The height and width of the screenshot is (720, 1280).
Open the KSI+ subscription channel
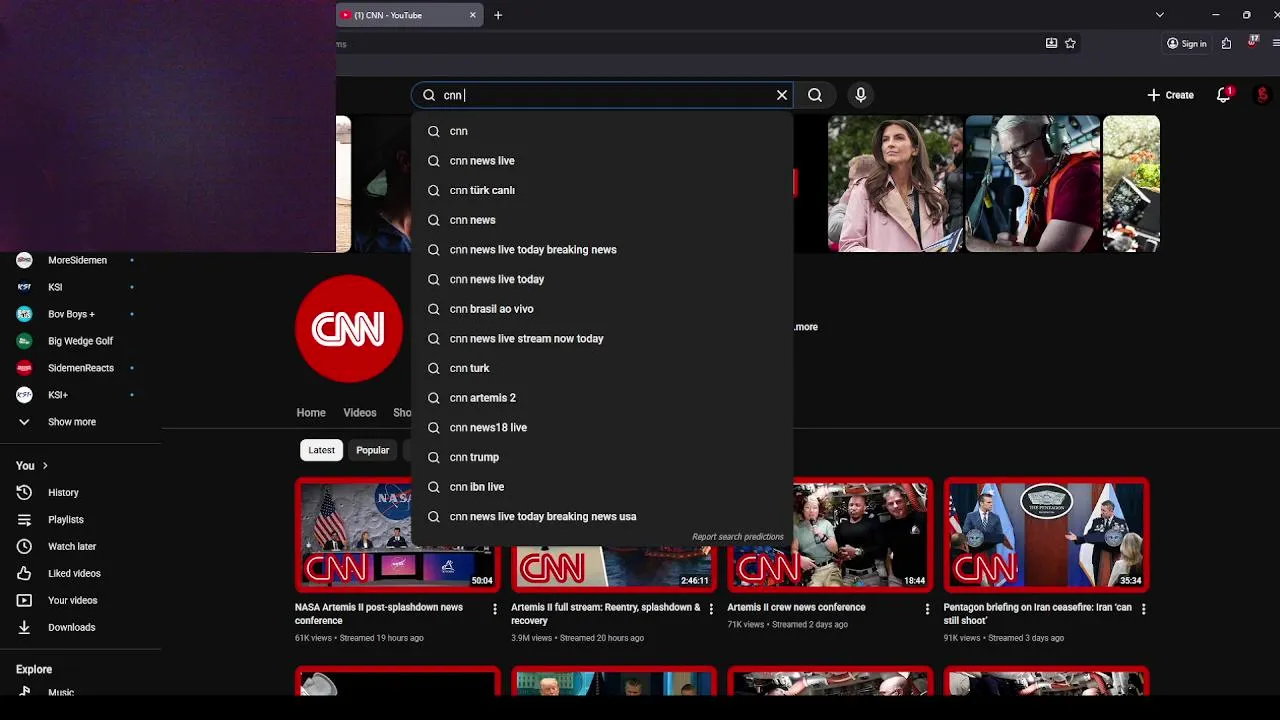coord(58,395)
